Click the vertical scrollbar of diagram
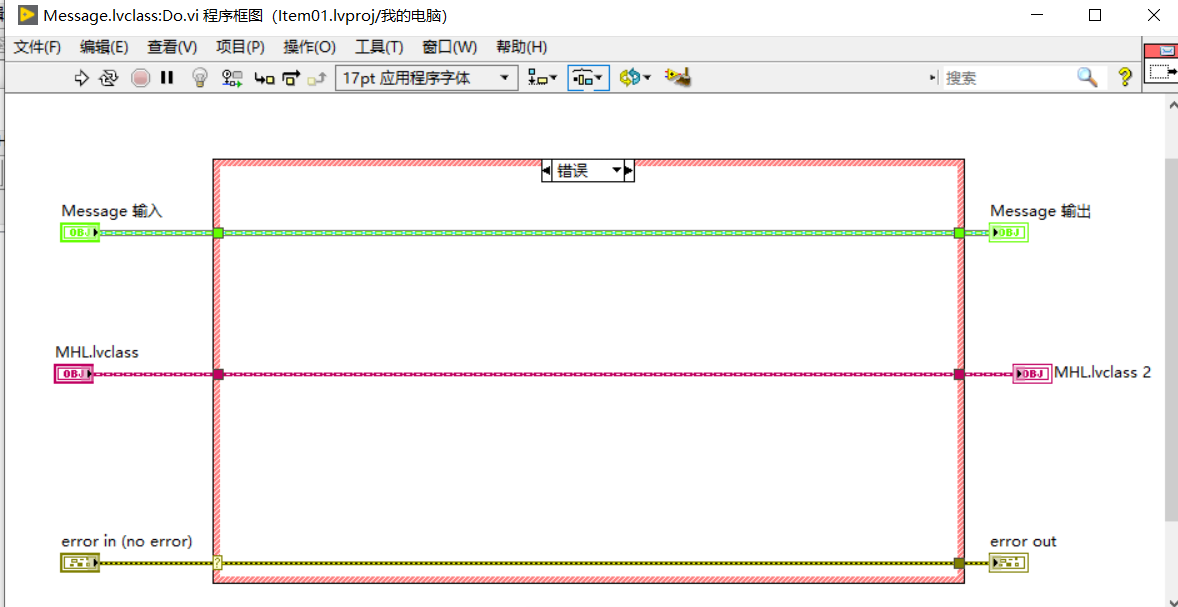1178x607 pixels. [1171, 338]
